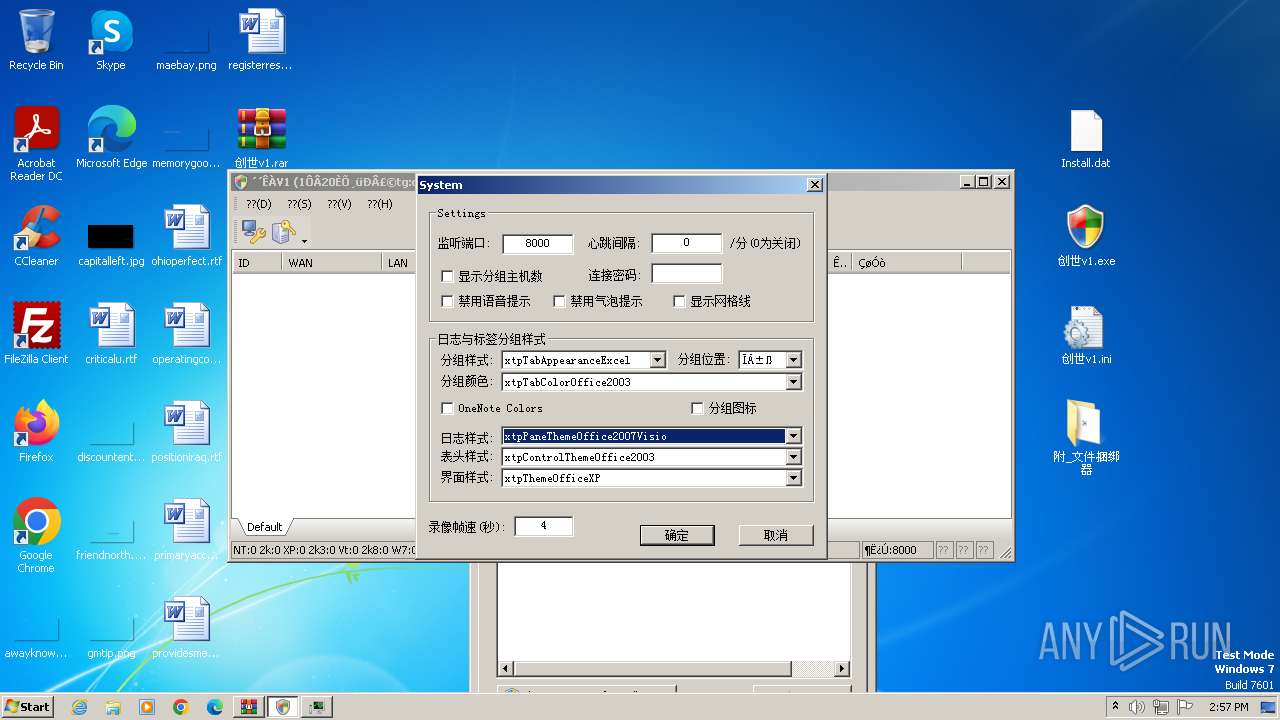Open the ??(S) menu
This screenshot has height=720, width=1280.
pyautogui.click(x=299, y=204)
